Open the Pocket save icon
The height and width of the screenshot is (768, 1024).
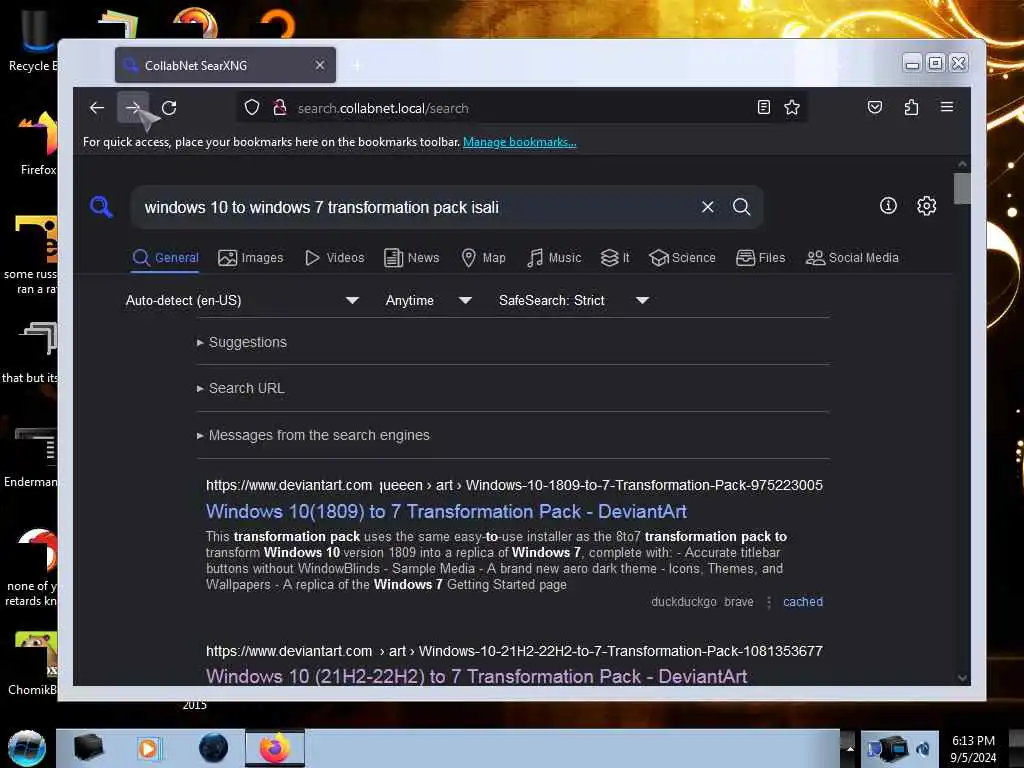coord(875,107)
